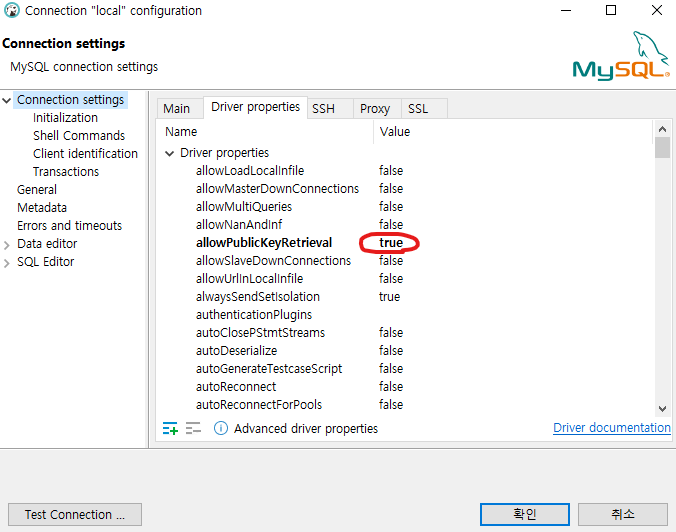Select the allowPublicKeyRetrieval property
This screenshot has height=532, width=676.
click(264, 243)
